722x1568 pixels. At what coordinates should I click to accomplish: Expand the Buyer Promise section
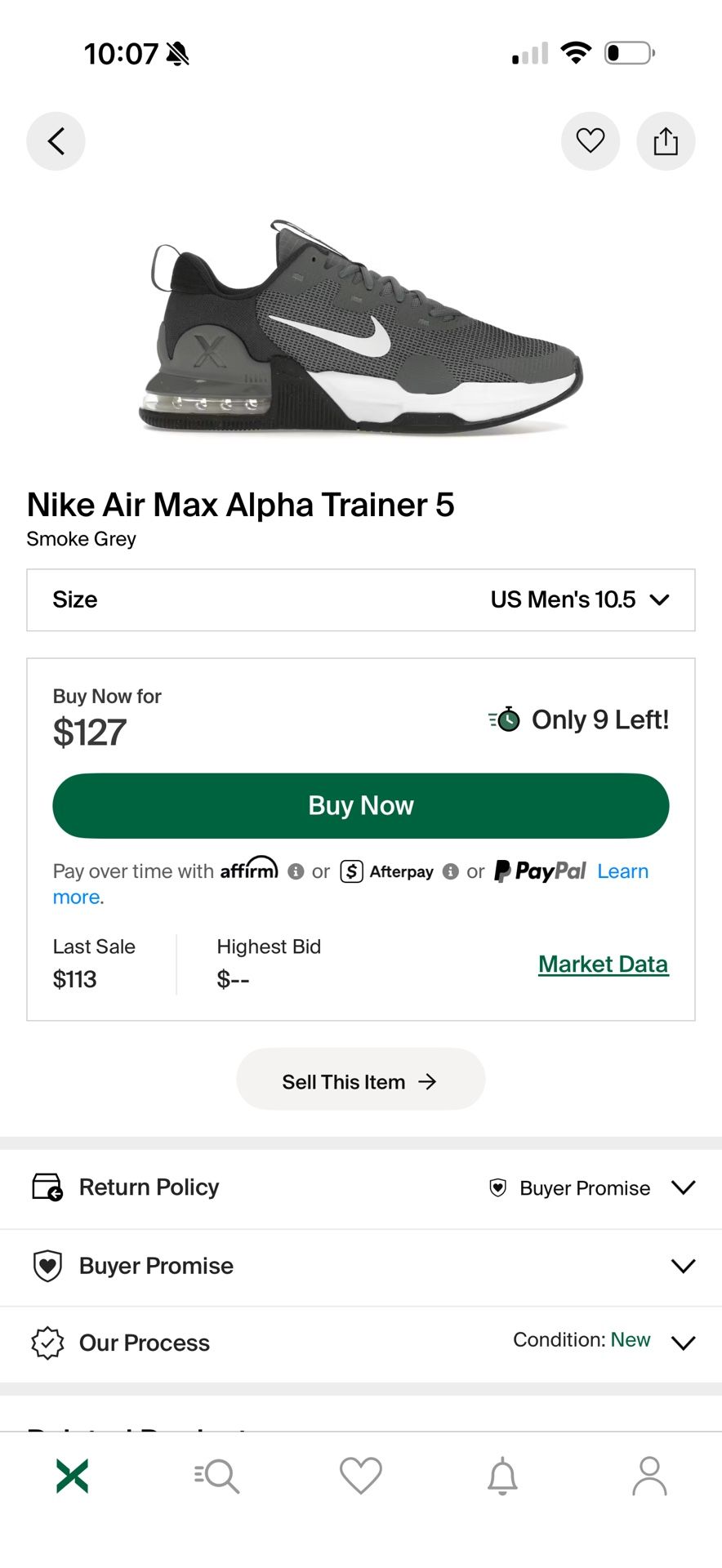point(360,1266)
